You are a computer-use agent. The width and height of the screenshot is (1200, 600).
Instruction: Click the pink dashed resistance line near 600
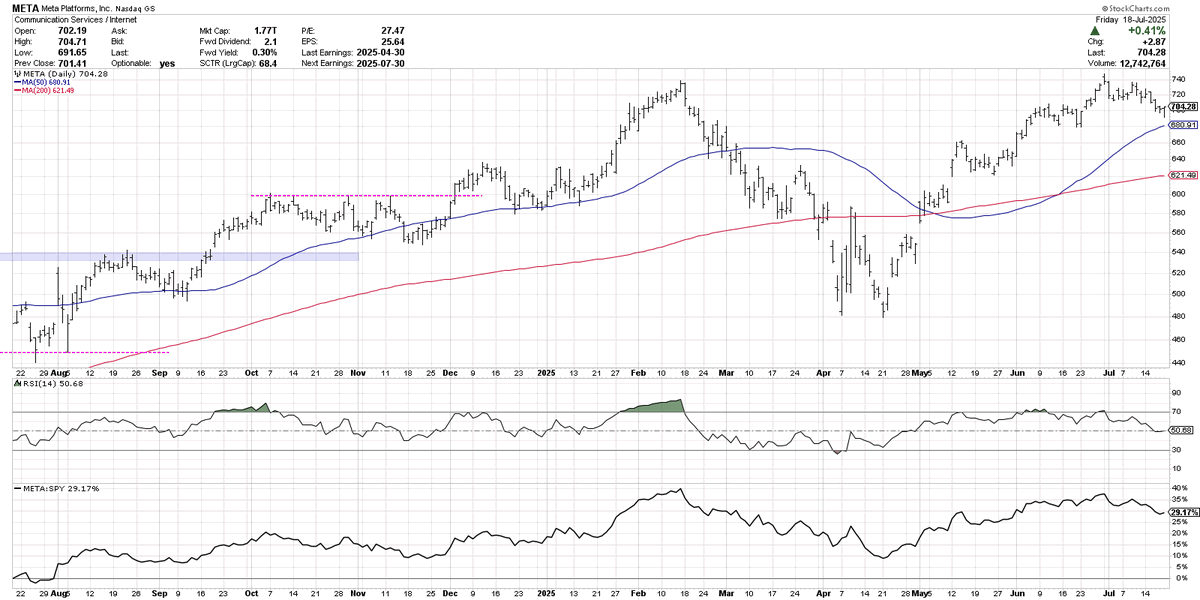(366, 195)
